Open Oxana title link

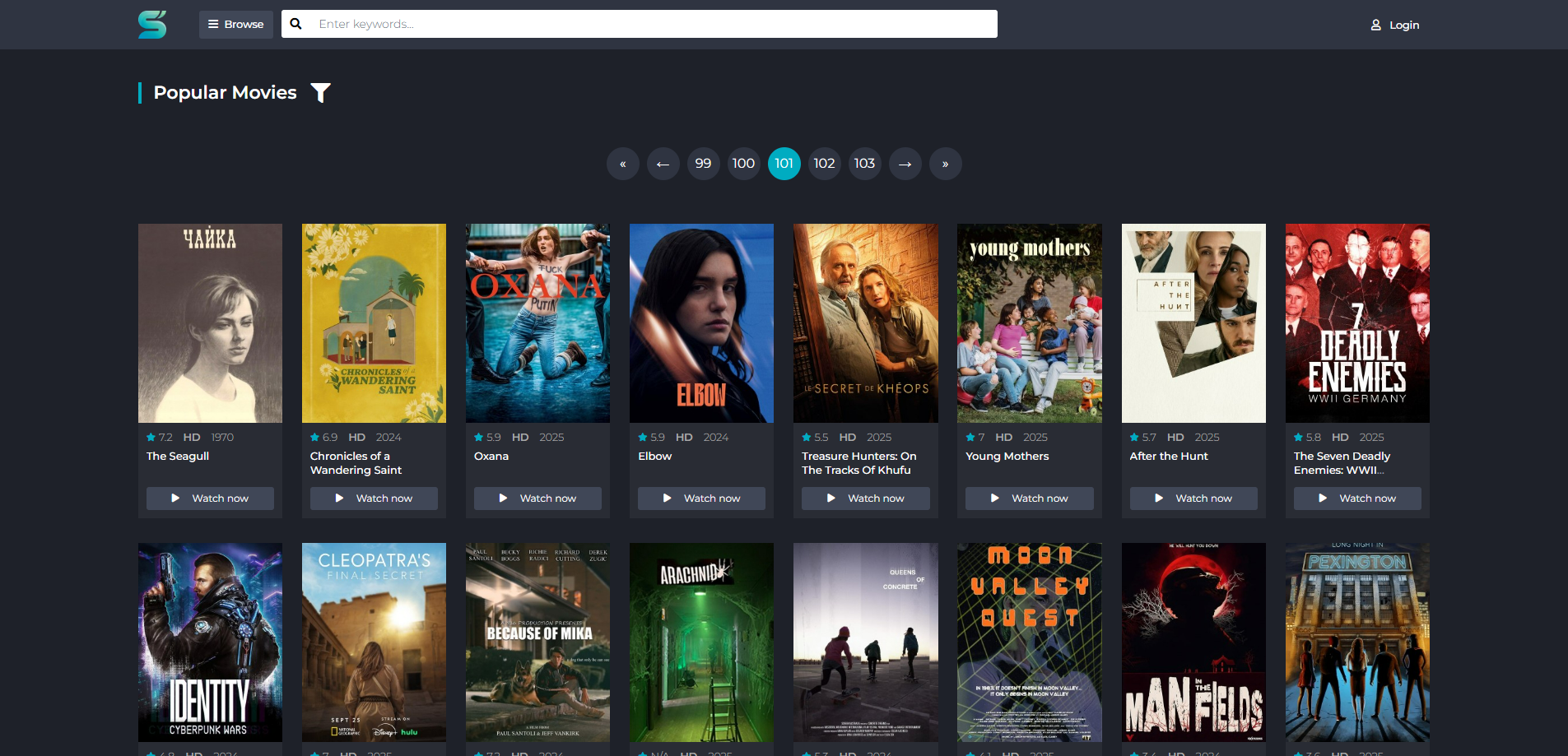coord(491,457)
